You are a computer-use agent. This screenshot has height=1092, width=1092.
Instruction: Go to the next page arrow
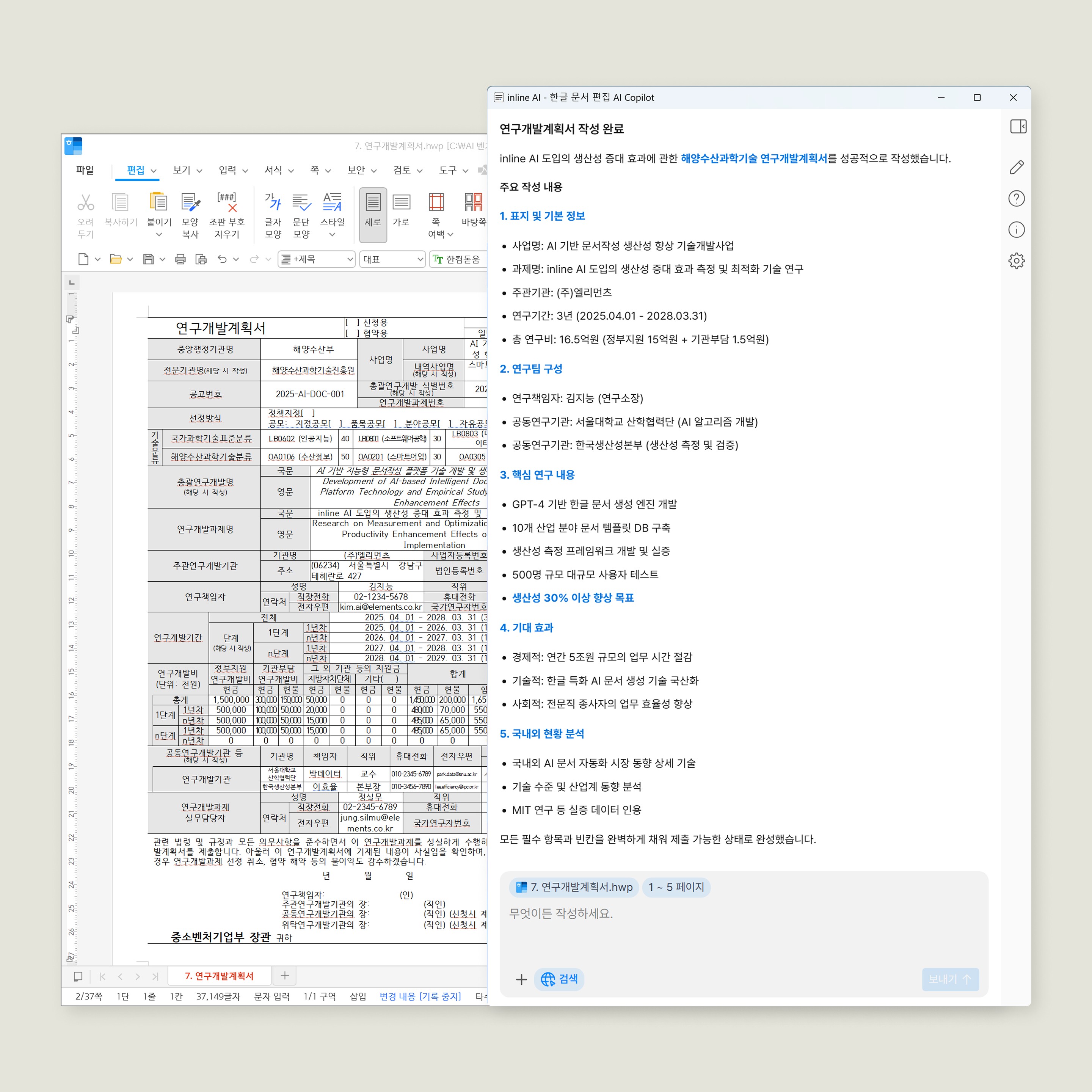pos(137,976)
